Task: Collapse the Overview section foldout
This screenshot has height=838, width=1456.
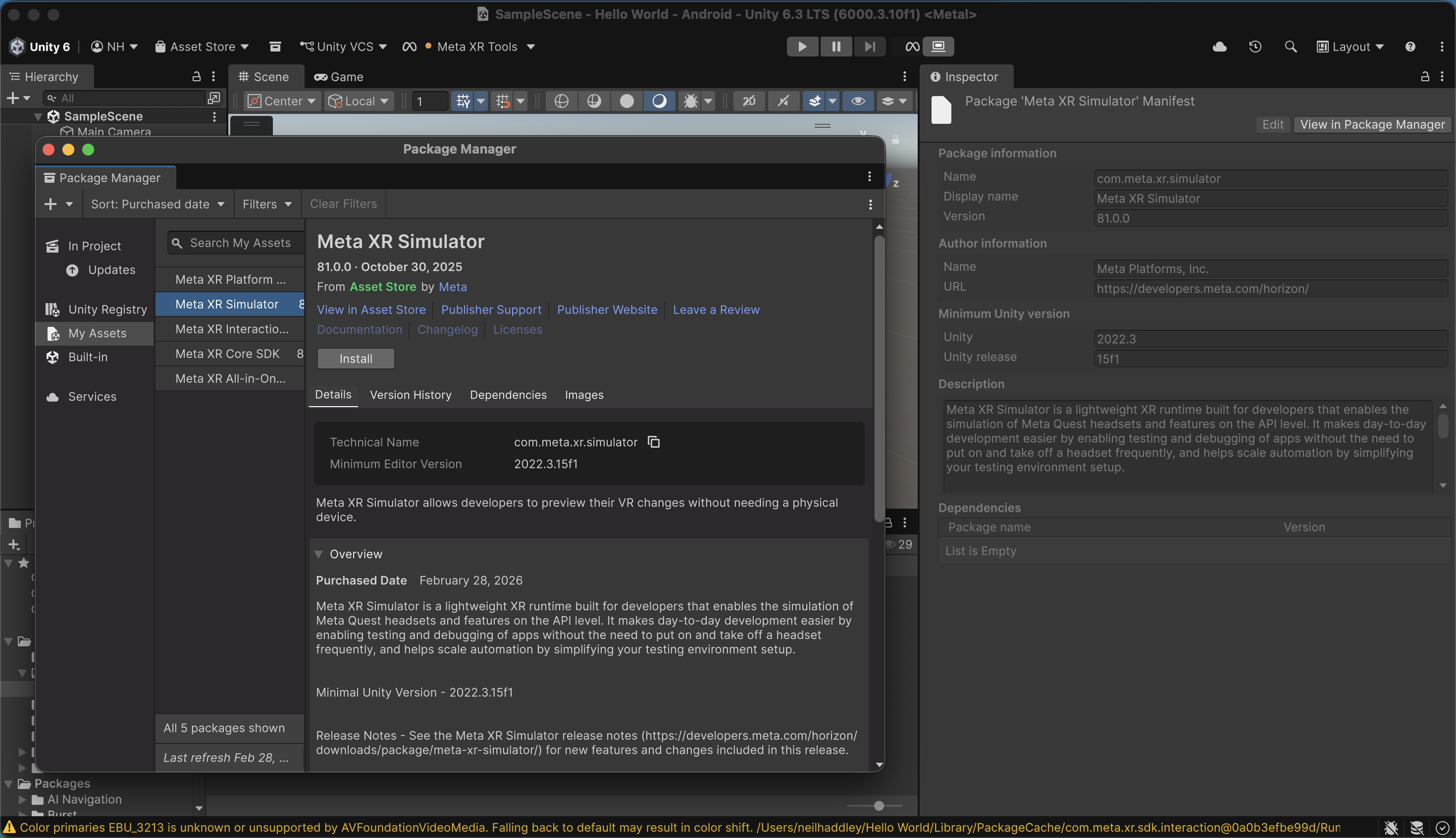Action: pos(319,554)
